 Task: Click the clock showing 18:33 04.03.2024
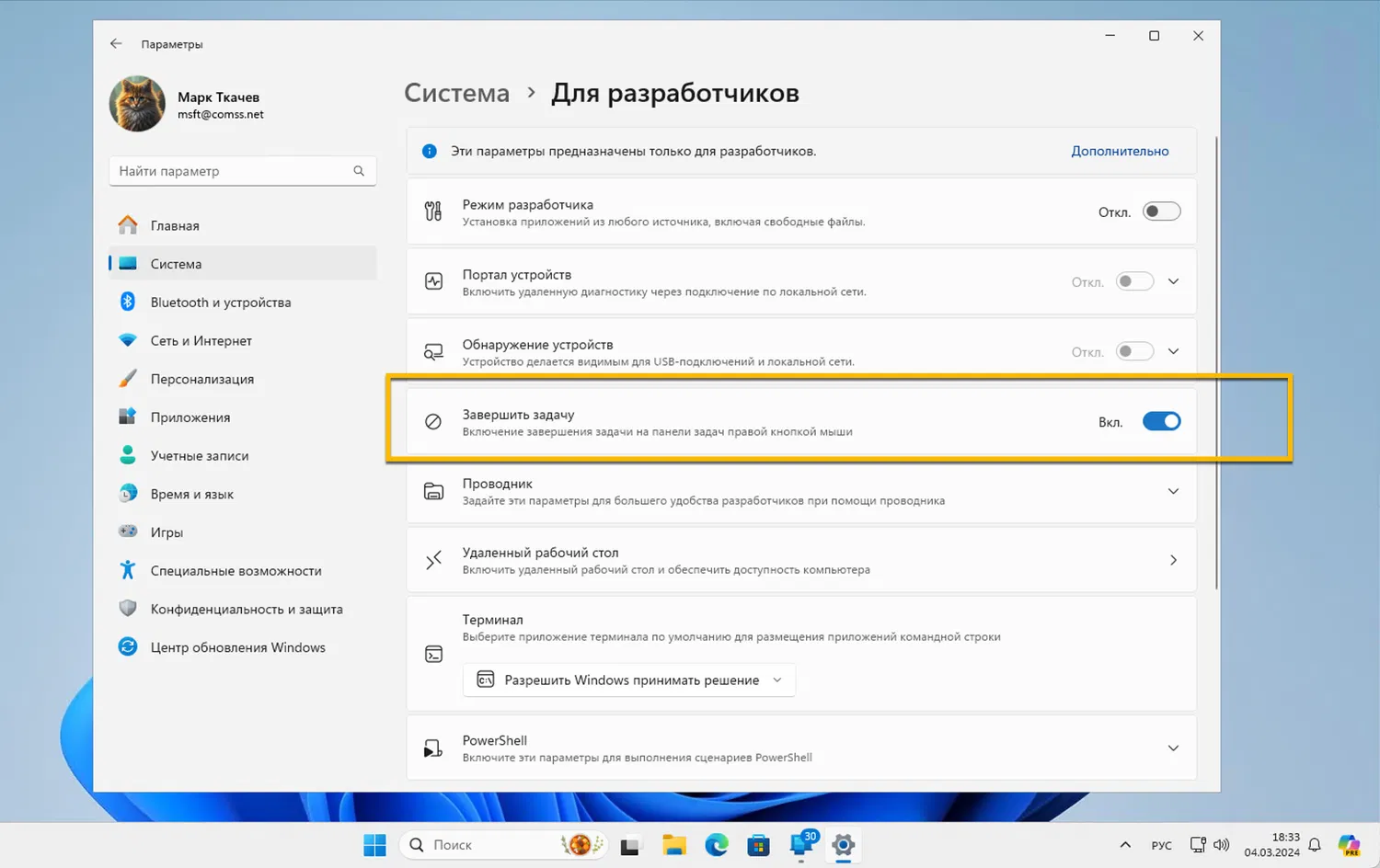click(x=1271, y=845)
